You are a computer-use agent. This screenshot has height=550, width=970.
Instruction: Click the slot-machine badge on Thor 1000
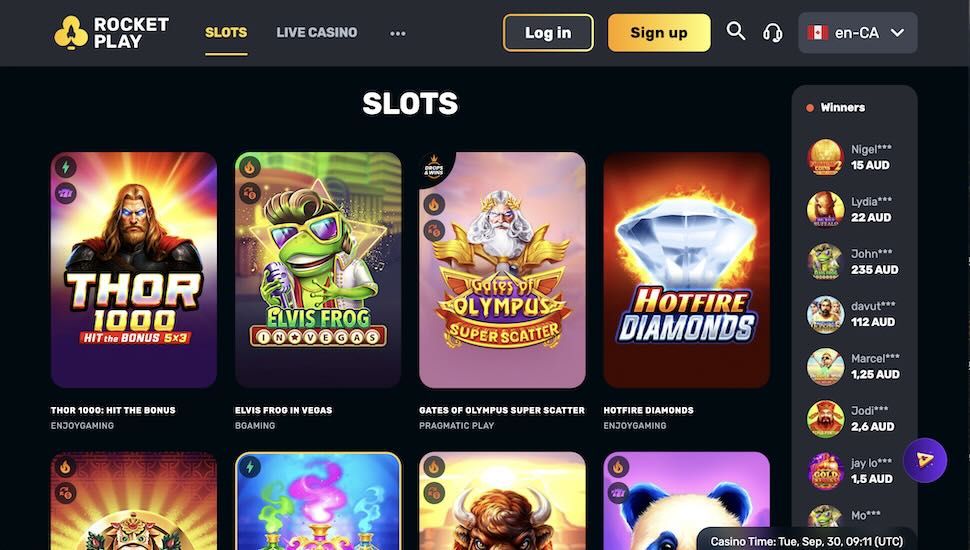(x=66, y=194)
